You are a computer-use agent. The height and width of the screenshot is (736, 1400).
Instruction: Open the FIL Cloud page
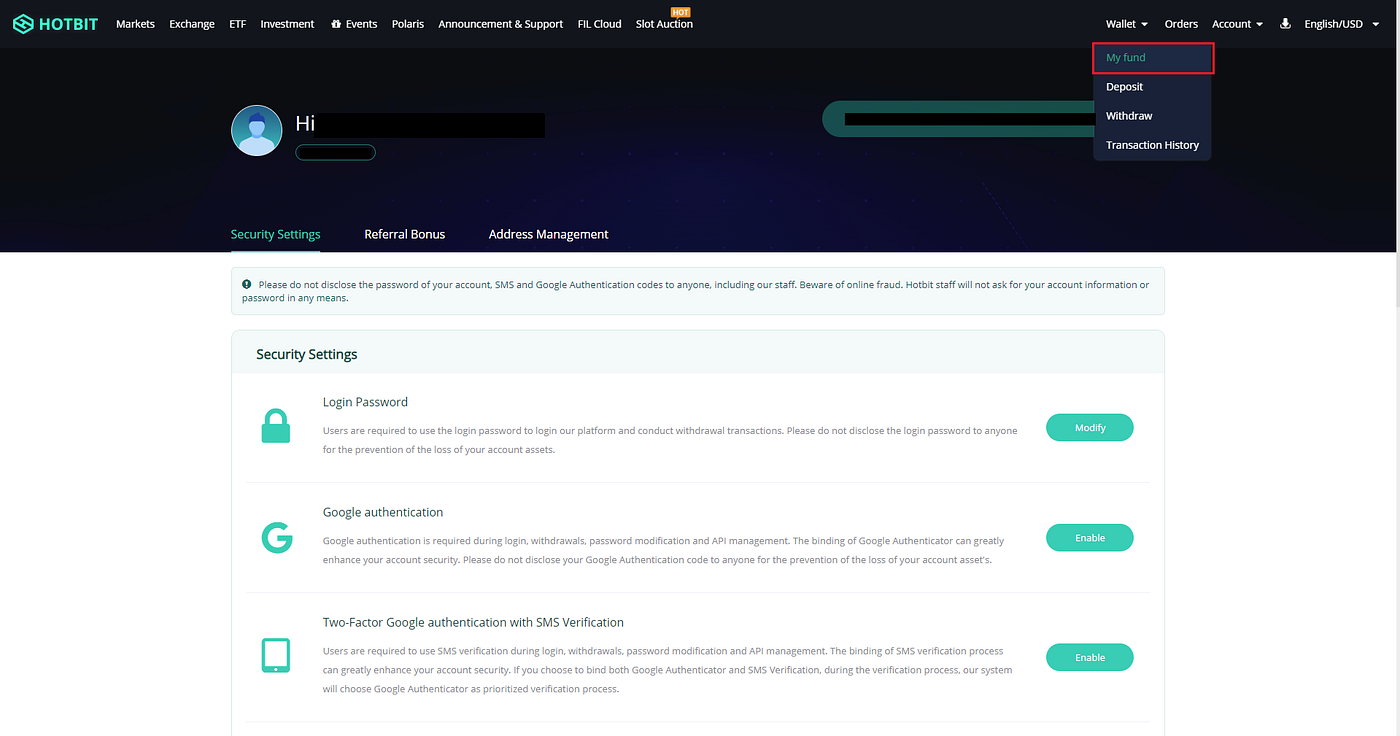599,24
